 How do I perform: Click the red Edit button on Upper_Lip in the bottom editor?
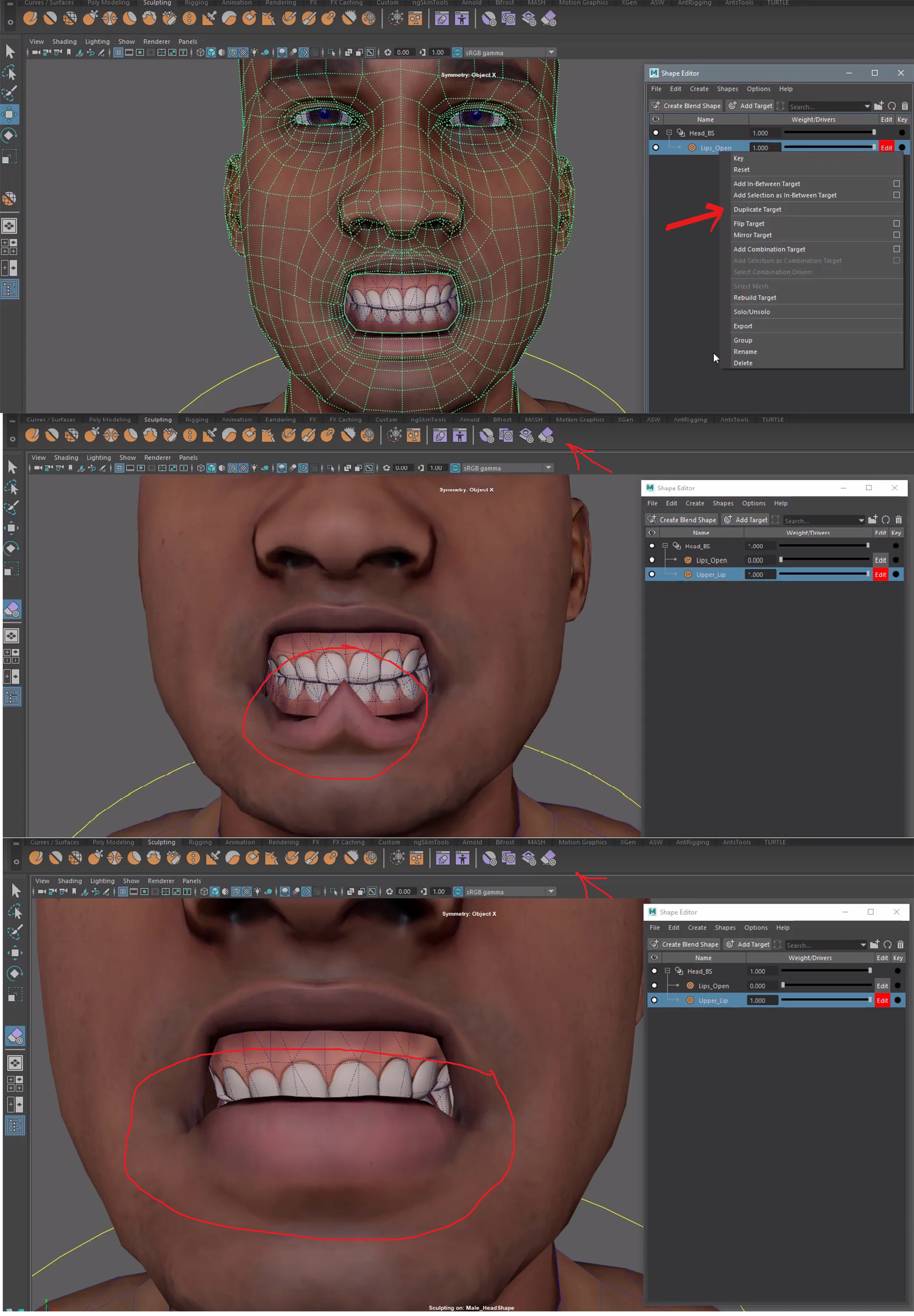pyautogui.click(x=882, y=1000)
